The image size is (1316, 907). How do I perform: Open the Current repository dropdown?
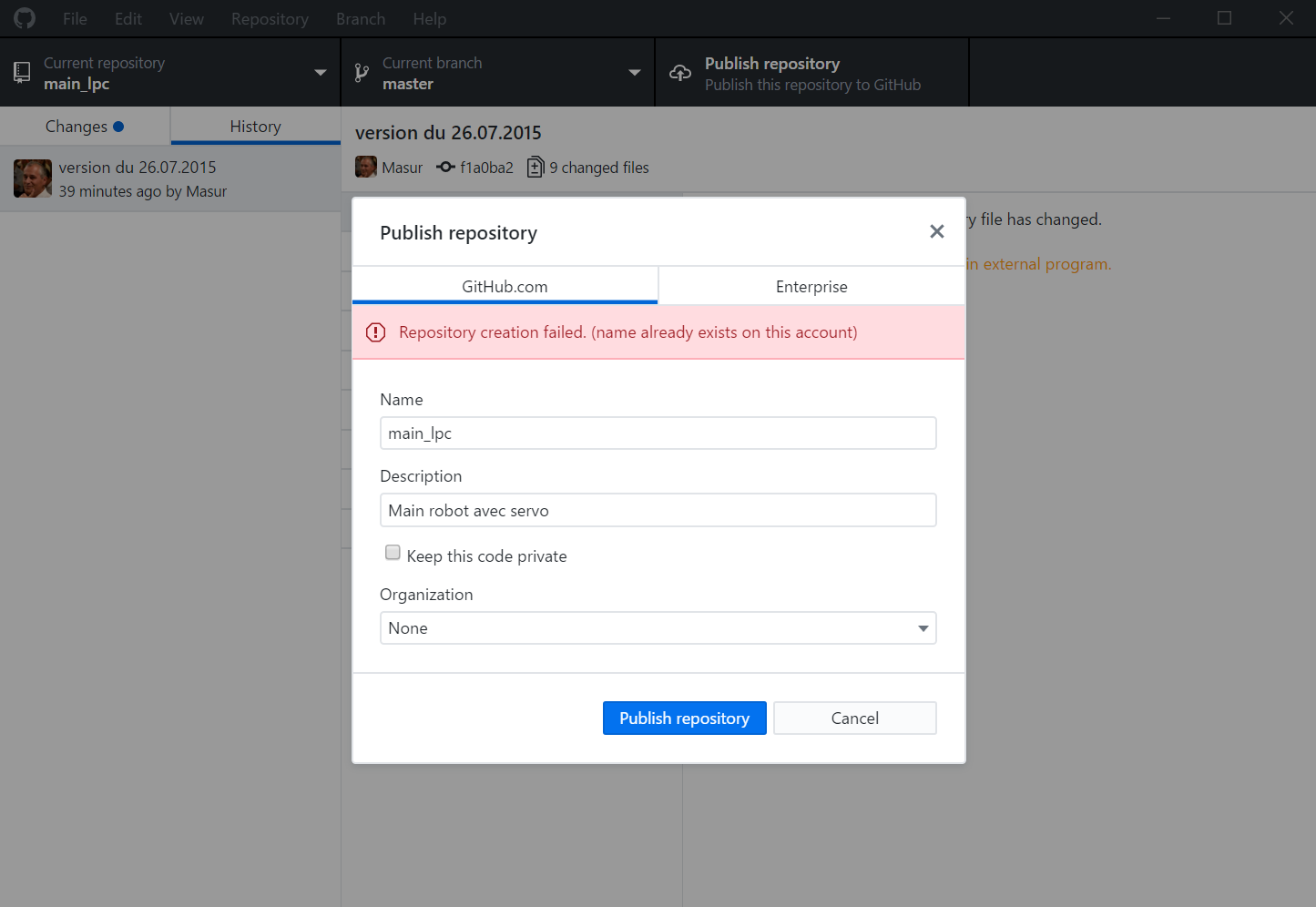pos(170,73)
